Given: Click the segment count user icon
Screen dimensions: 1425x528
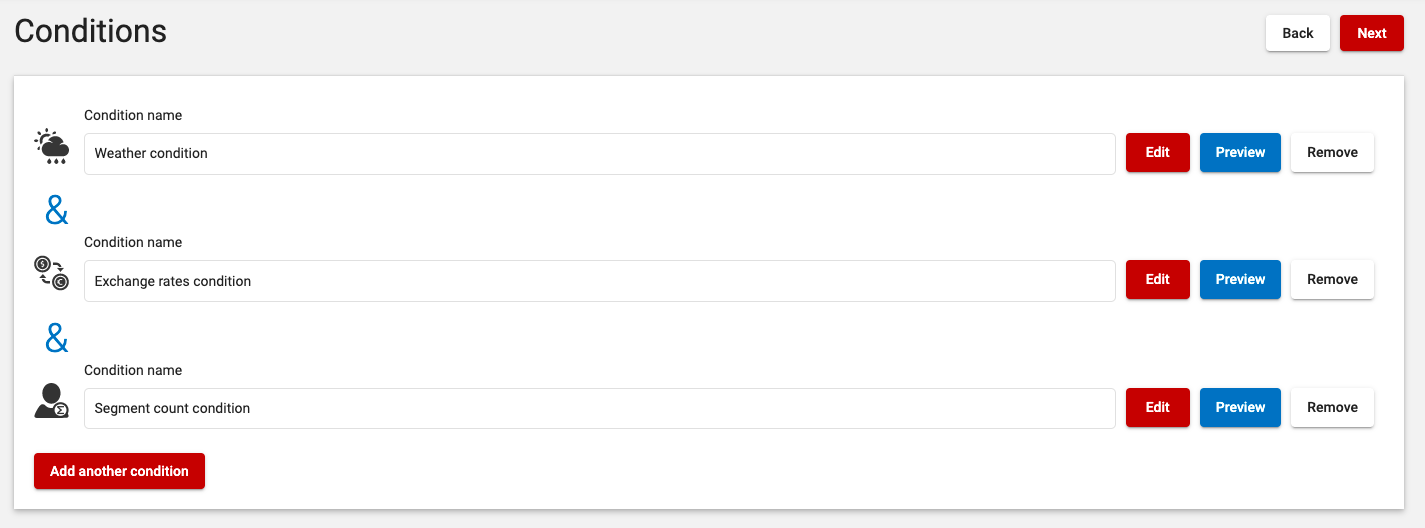Looking at the screenshot, I should click(51, 400).
